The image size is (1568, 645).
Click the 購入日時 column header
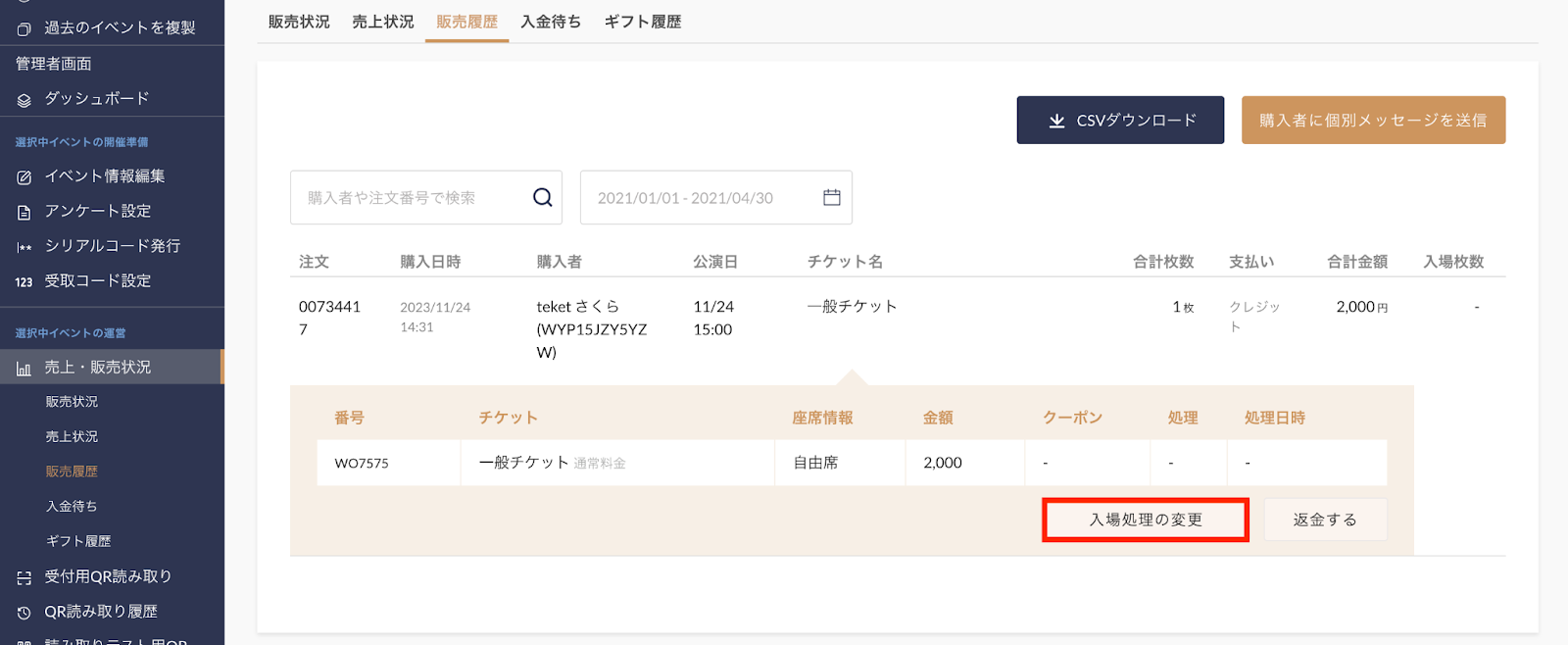tap(430, 262)
